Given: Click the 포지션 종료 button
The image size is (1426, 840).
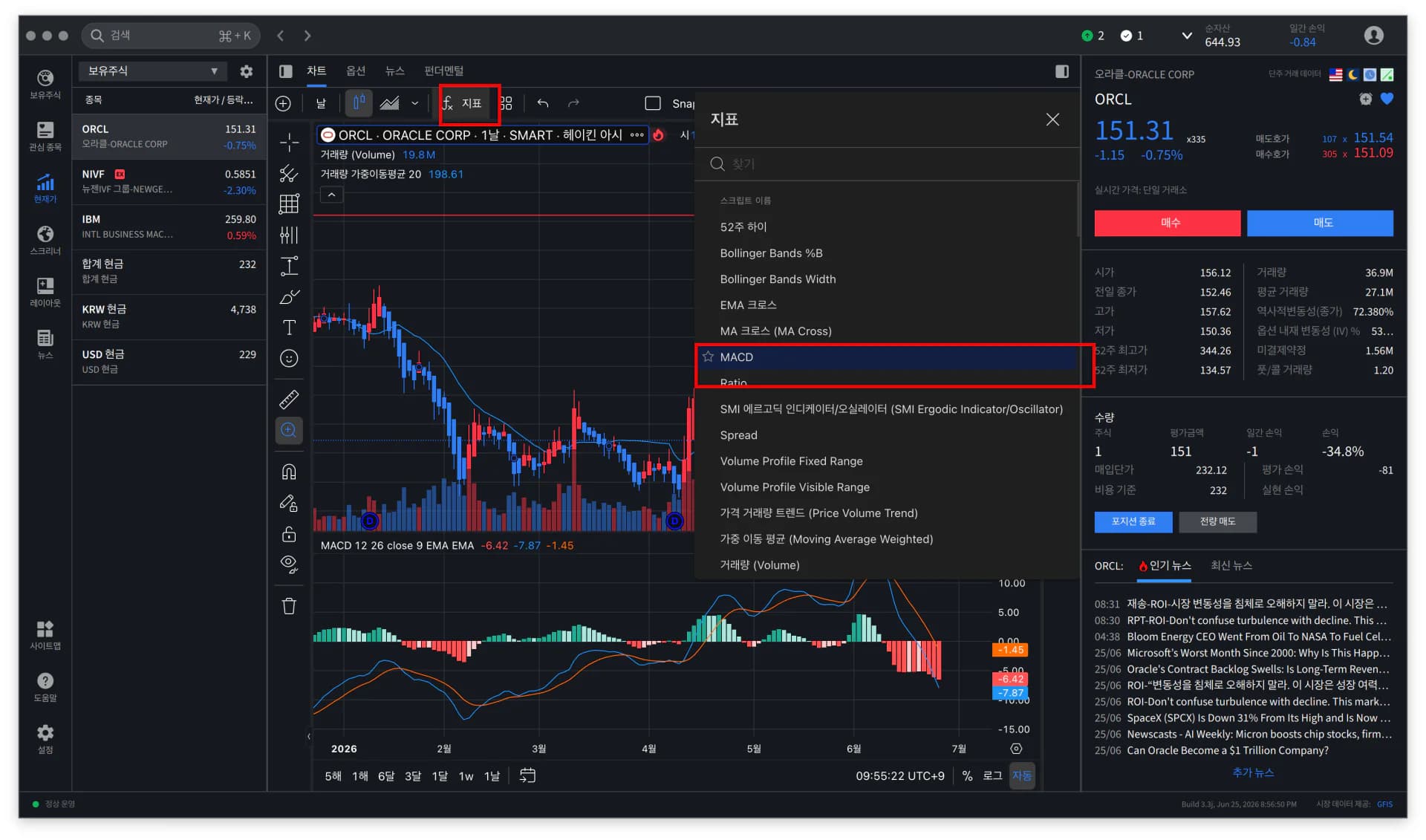Looking at the screenshot, I should point(1133,521).
